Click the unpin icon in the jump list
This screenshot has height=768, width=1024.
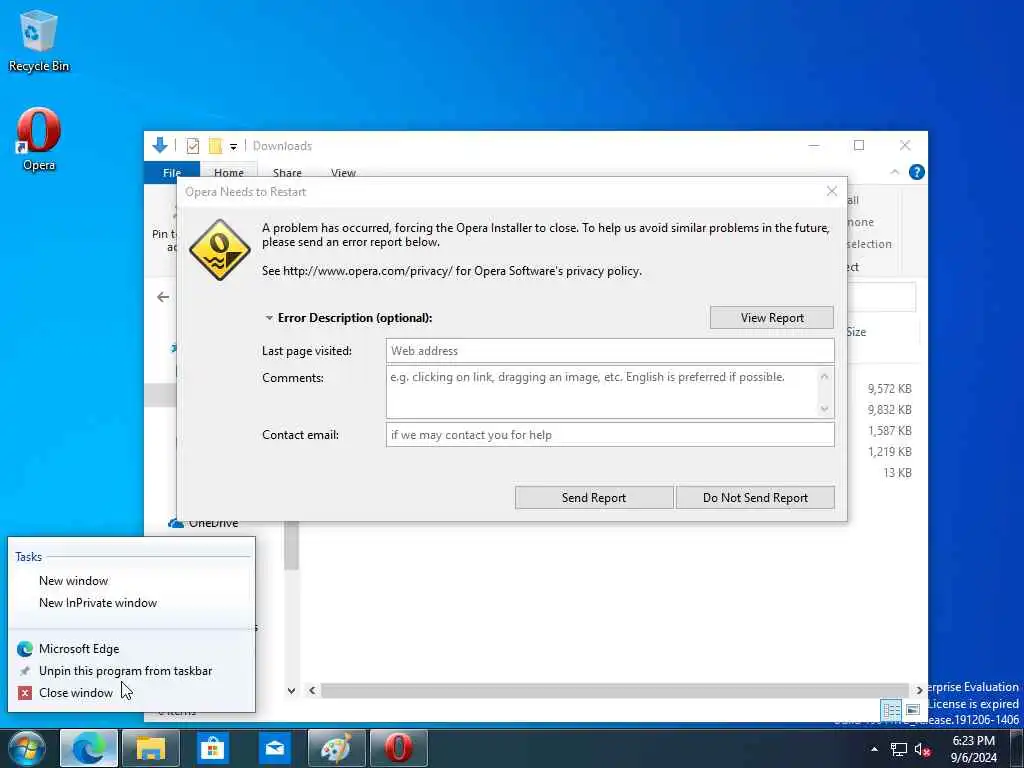coord(25,671)
